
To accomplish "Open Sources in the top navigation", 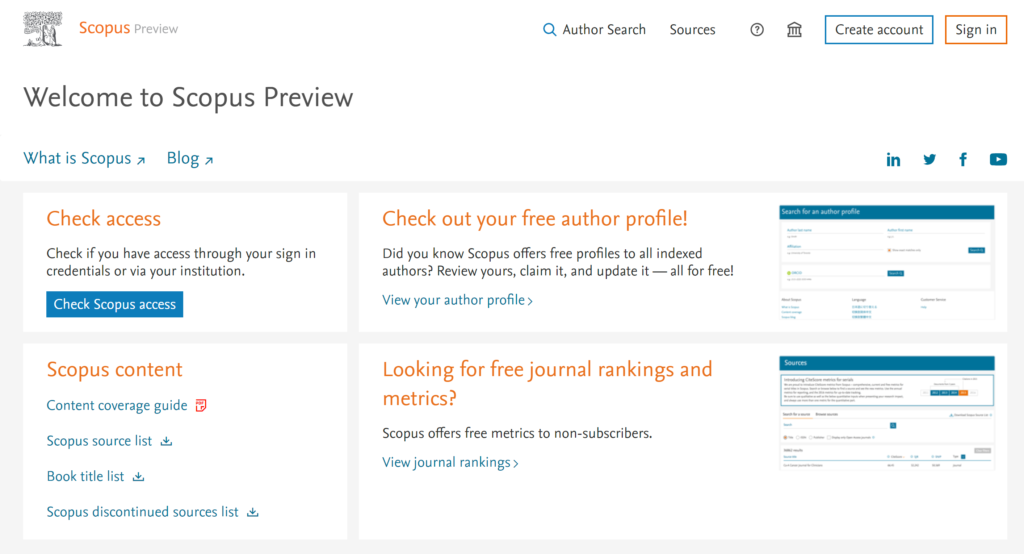I will [x=692, y=30].
